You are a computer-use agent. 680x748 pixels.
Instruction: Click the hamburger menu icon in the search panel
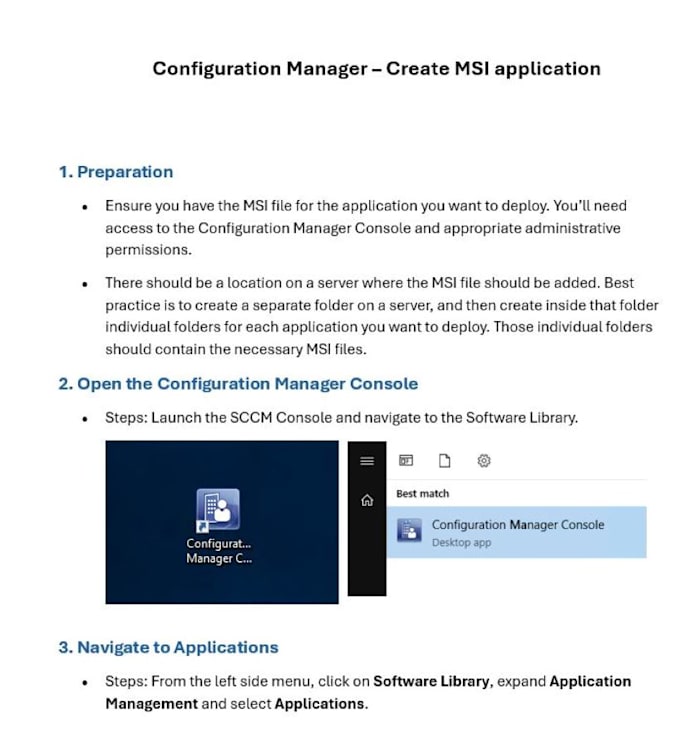[x=367, y=461]
